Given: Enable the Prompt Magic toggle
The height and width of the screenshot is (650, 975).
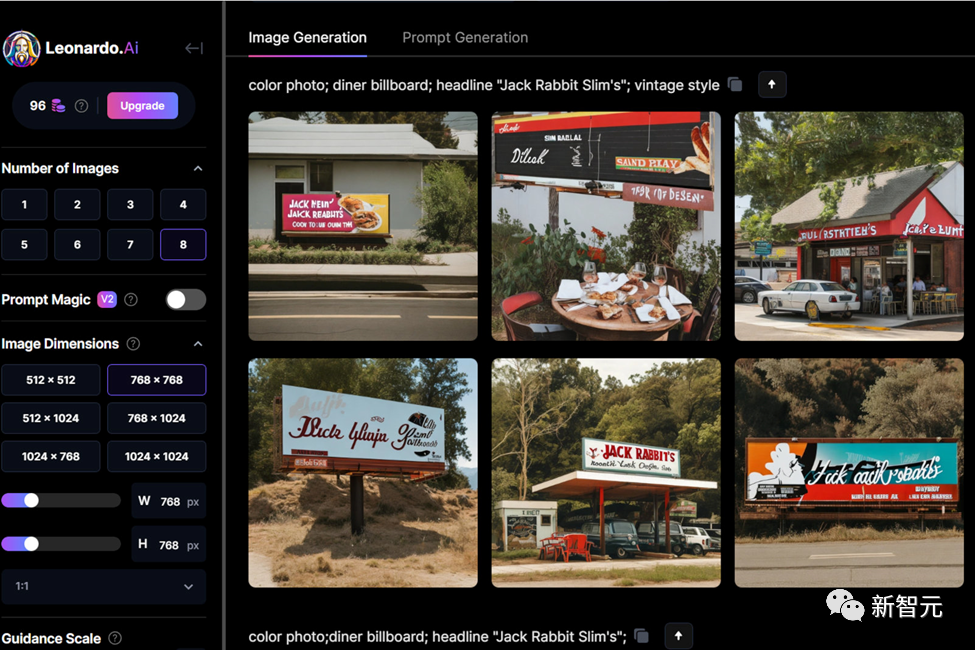Looking at the screenshot, I should coord(185,300).
